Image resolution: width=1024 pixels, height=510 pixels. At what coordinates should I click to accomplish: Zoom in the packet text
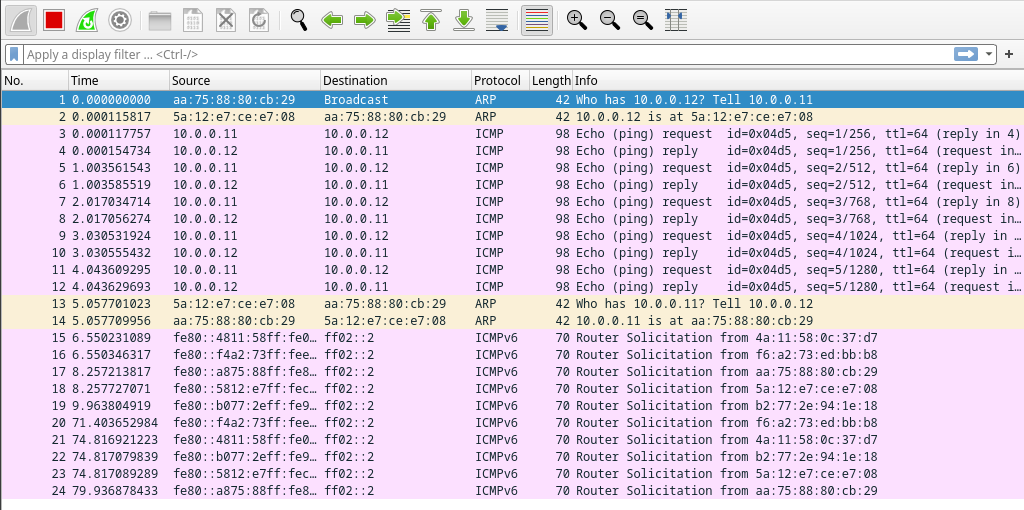(577, 20)
